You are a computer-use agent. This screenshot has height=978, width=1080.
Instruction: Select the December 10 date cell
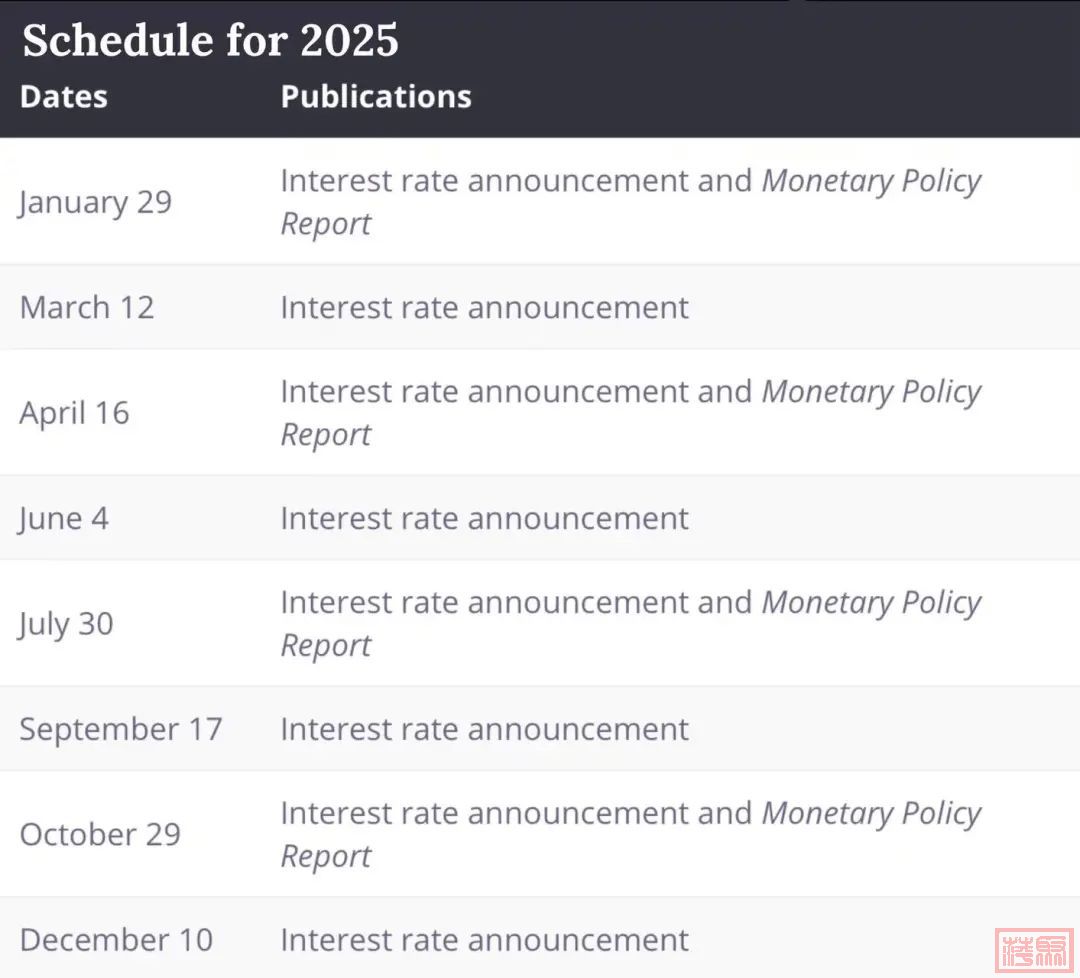(x=116, y=940)
